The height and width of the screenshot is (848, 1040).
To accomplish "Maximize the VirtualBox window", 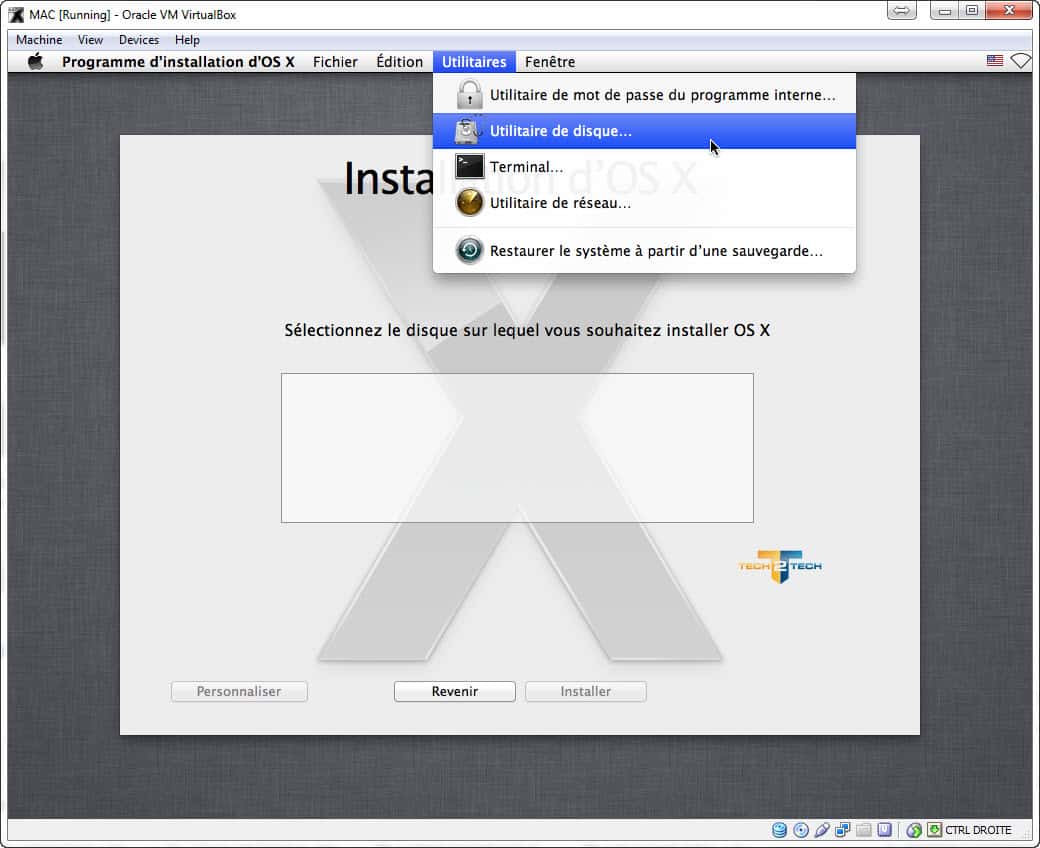I will point(972,11).
